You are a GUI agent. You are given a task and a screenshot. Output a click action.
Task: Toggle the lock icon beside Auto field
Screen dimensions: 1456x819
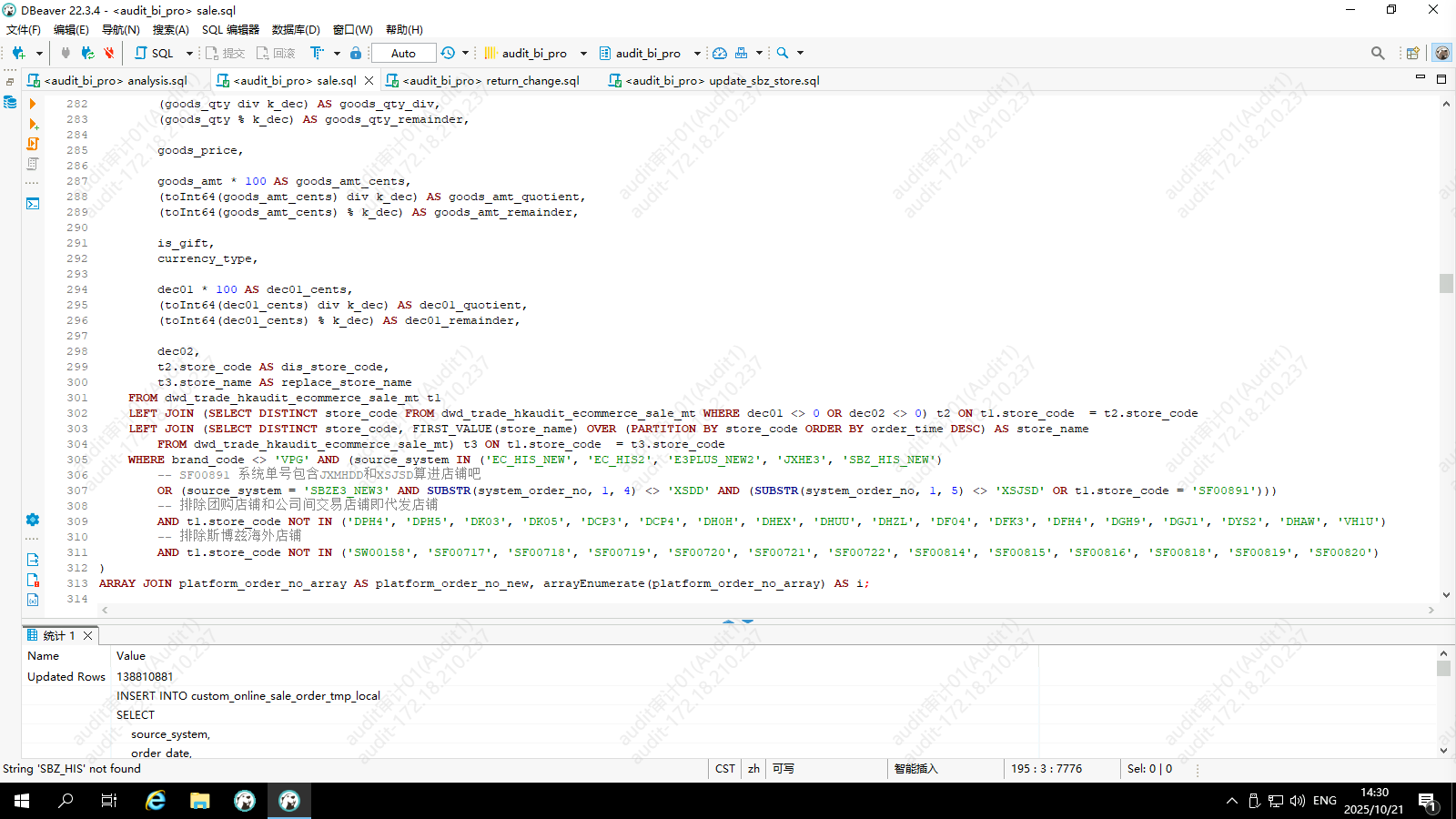356,54
